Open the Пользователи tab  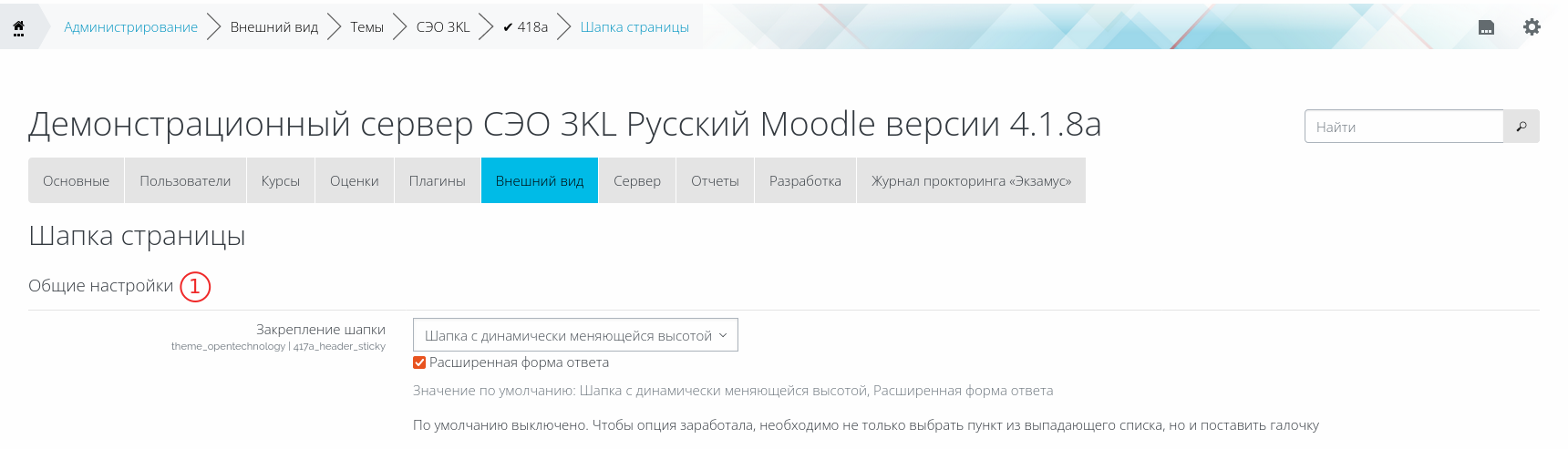pos(185,180)
